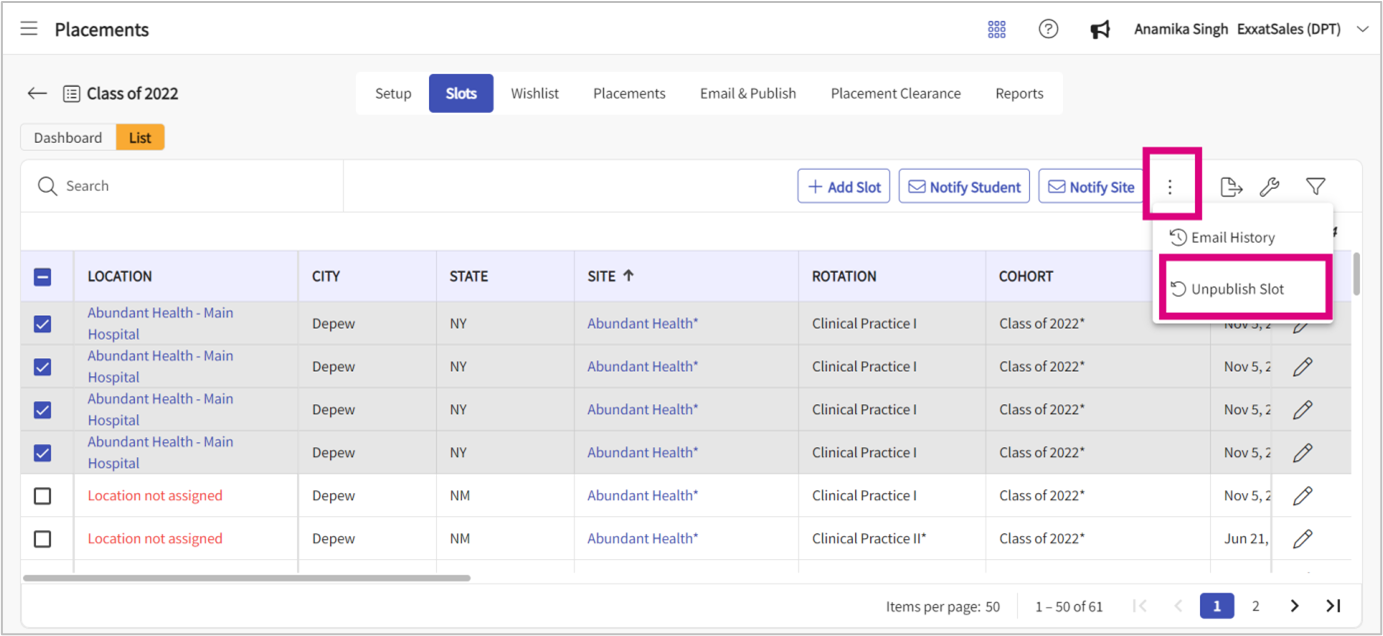1383x636 pixels.
Task: Click the announcements megaphone icon
Action: 1100,30
